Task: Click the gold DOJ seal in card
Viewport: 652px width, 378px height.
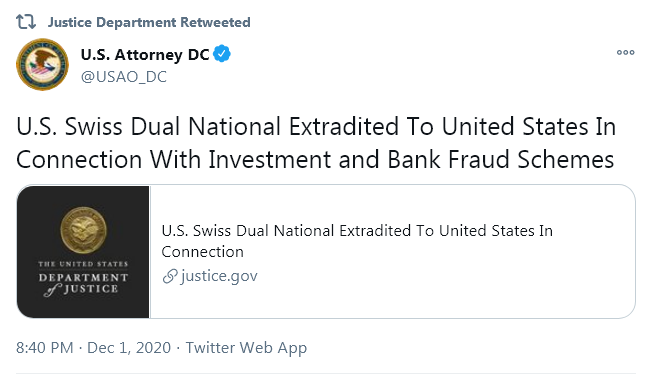Action: [x=84, y=230]
